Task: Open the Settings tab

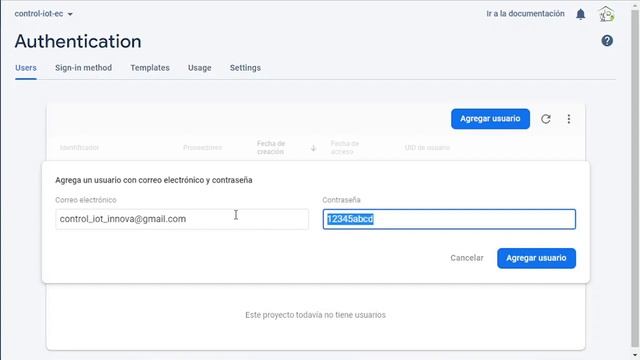Action: 245,68
